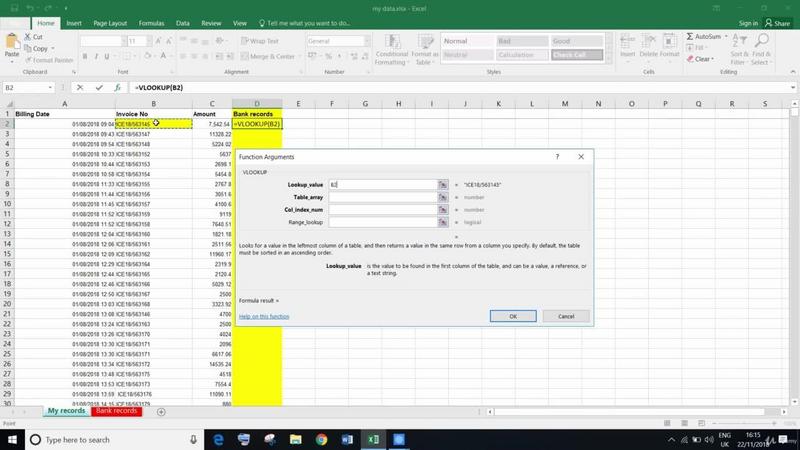Toggle Bold formatting in Font group
800x450 pixels.
click(x=85, y=56)
